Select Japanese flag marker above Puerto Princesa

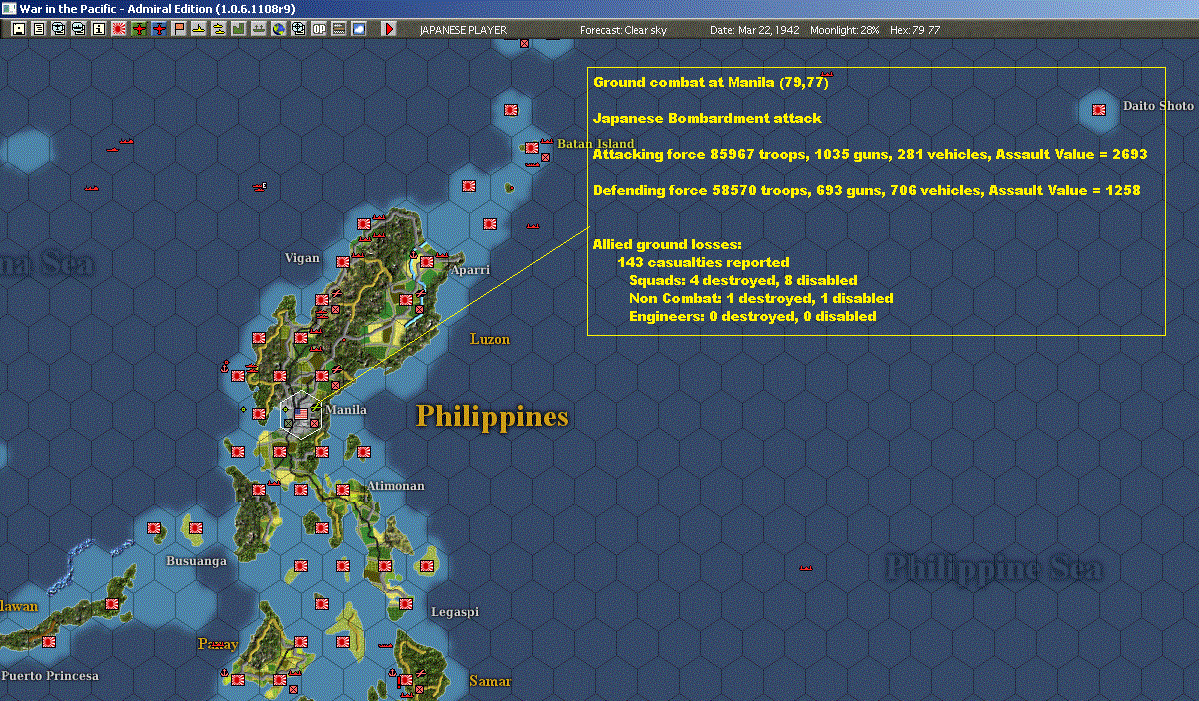coord(49,642)
